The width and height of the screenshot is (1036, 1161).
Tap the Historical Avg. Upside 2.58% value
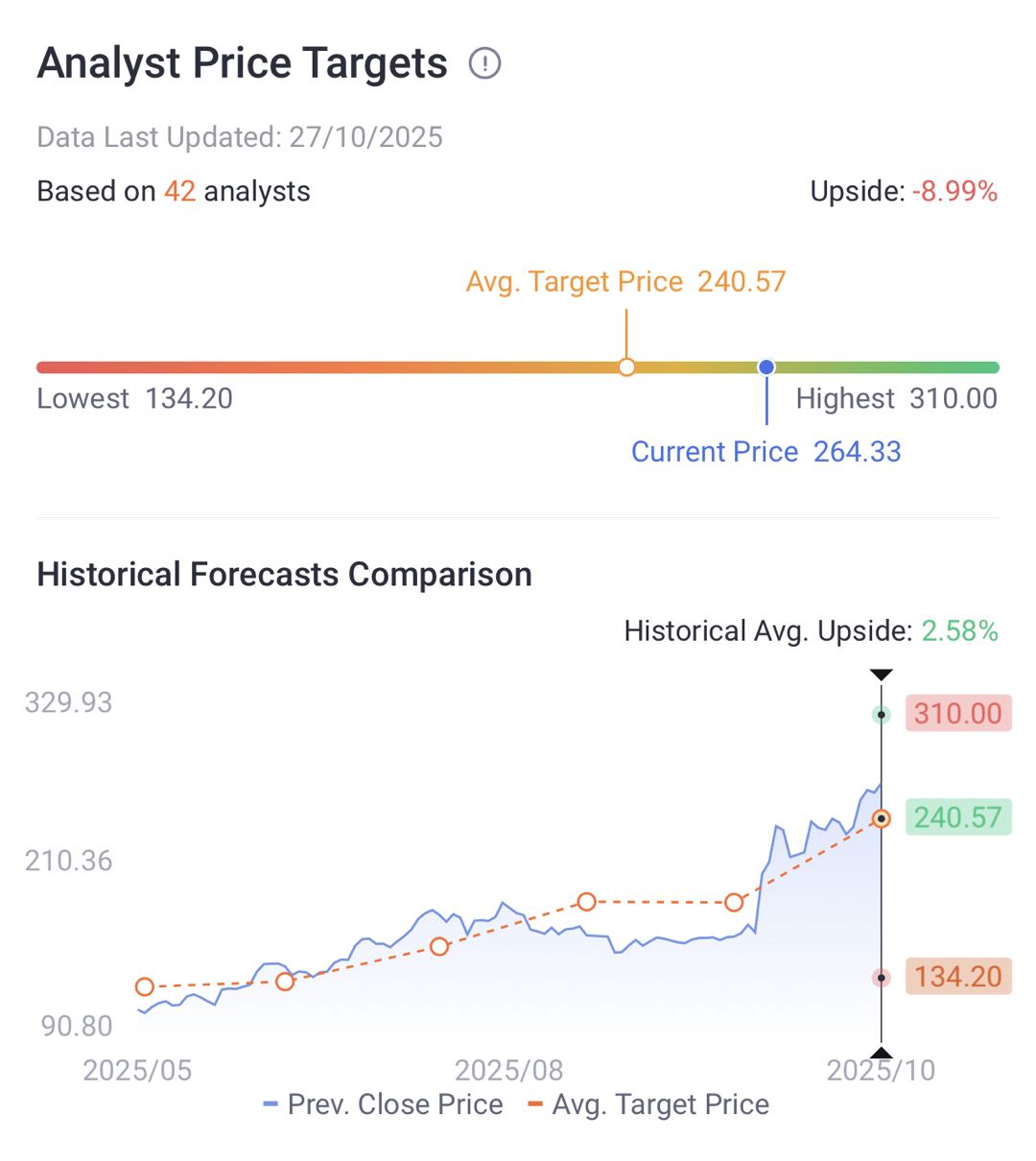[x=959, y=631]
